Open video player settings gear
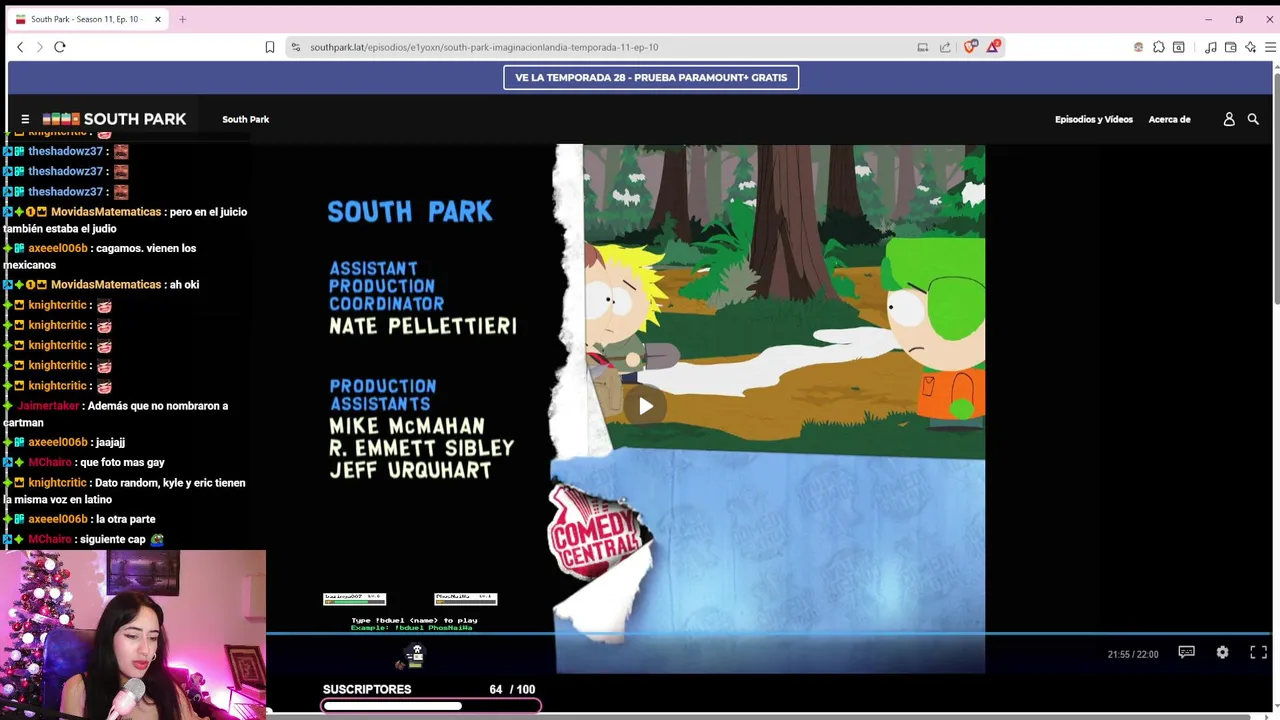The height and width of the screenshot is (720, 1280). 1222,652
